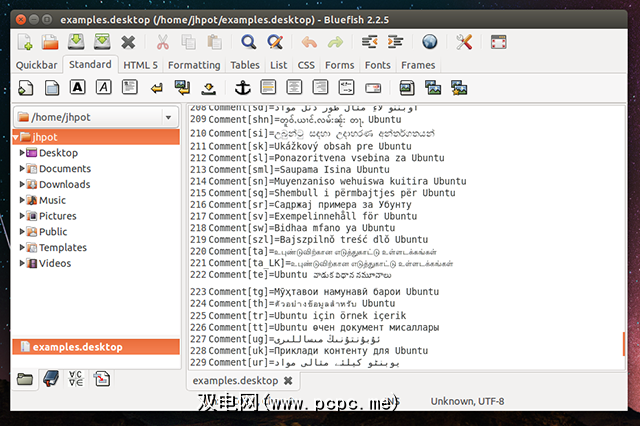
Task: Close the current document with X icon
Action: pos(128,42)
